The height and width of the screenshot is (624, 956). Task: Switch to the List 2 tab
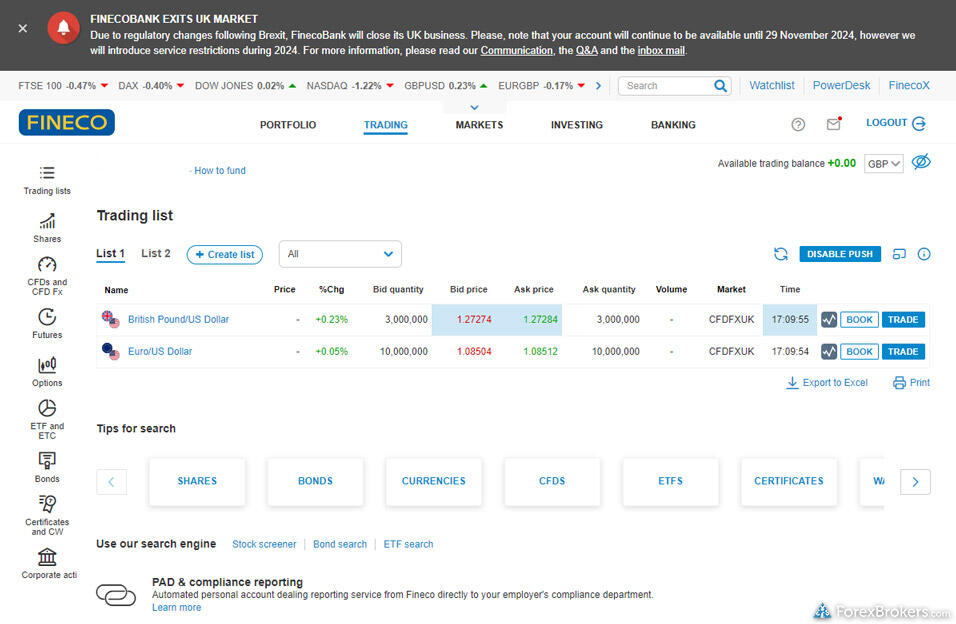tap(156, 253)
